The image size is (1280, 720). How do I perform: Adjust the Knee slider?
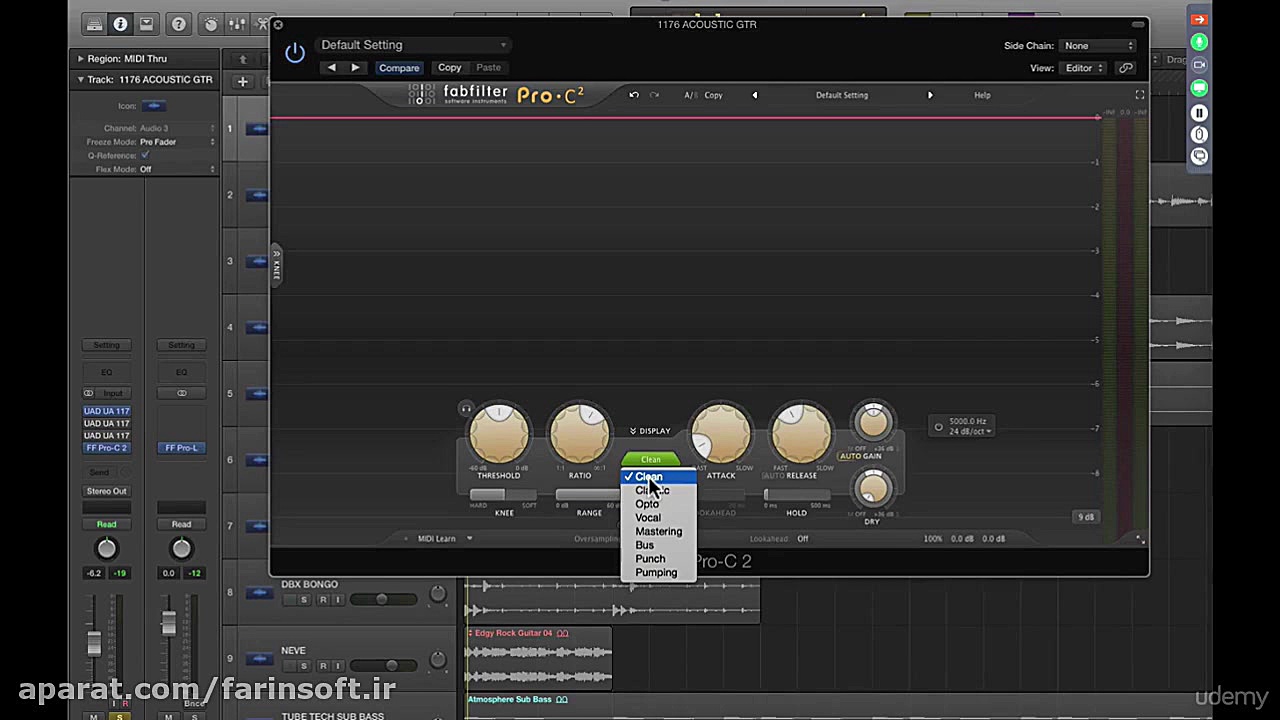coord(503,495)
